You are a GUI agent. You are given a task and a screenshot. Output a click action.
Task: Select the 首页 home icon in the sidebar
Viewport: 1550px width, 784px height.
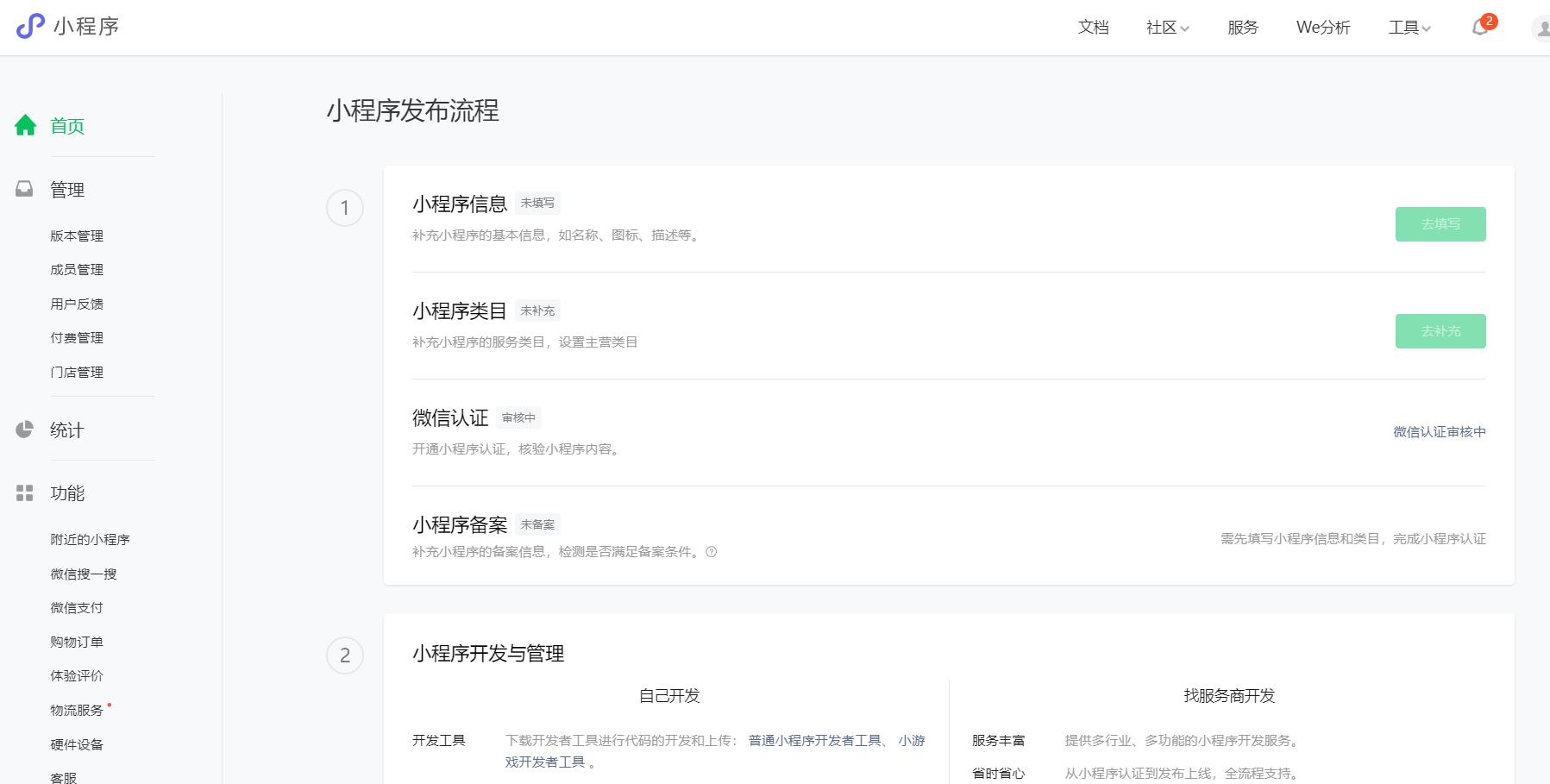25,125
